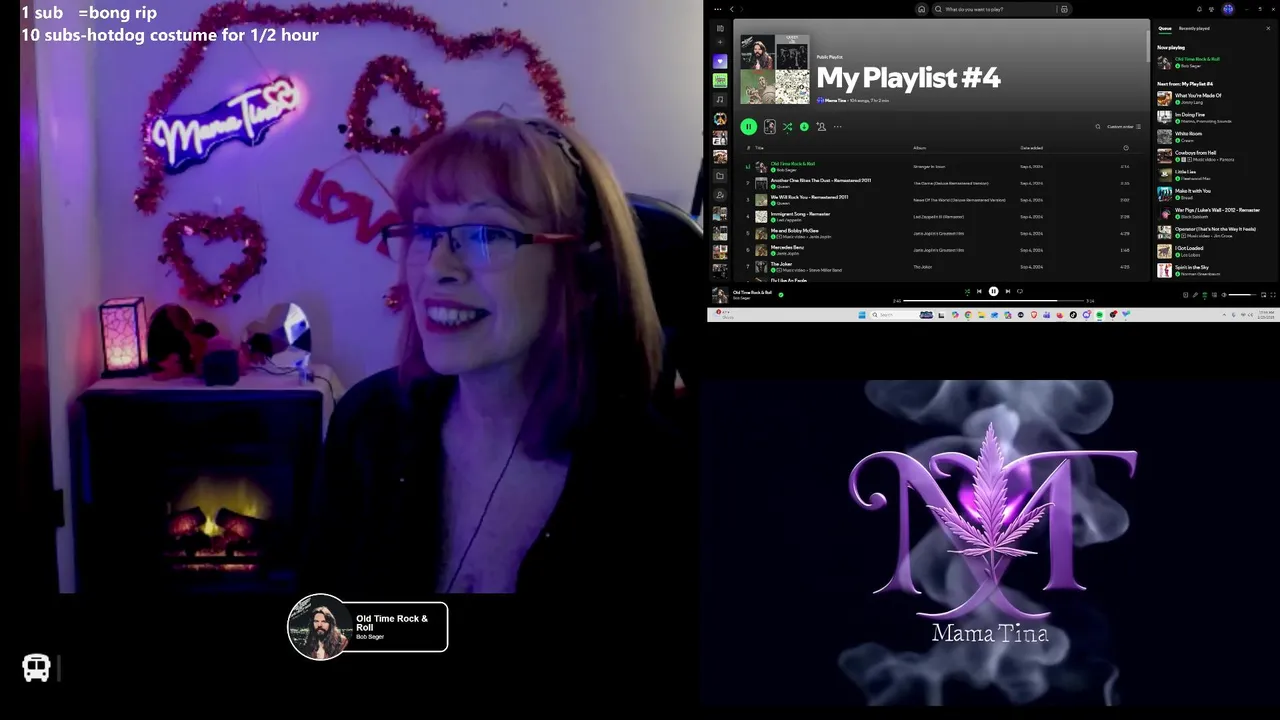Toggle shuffle in the bottom player bar
1280x720 pixels.
click(967, 291)
